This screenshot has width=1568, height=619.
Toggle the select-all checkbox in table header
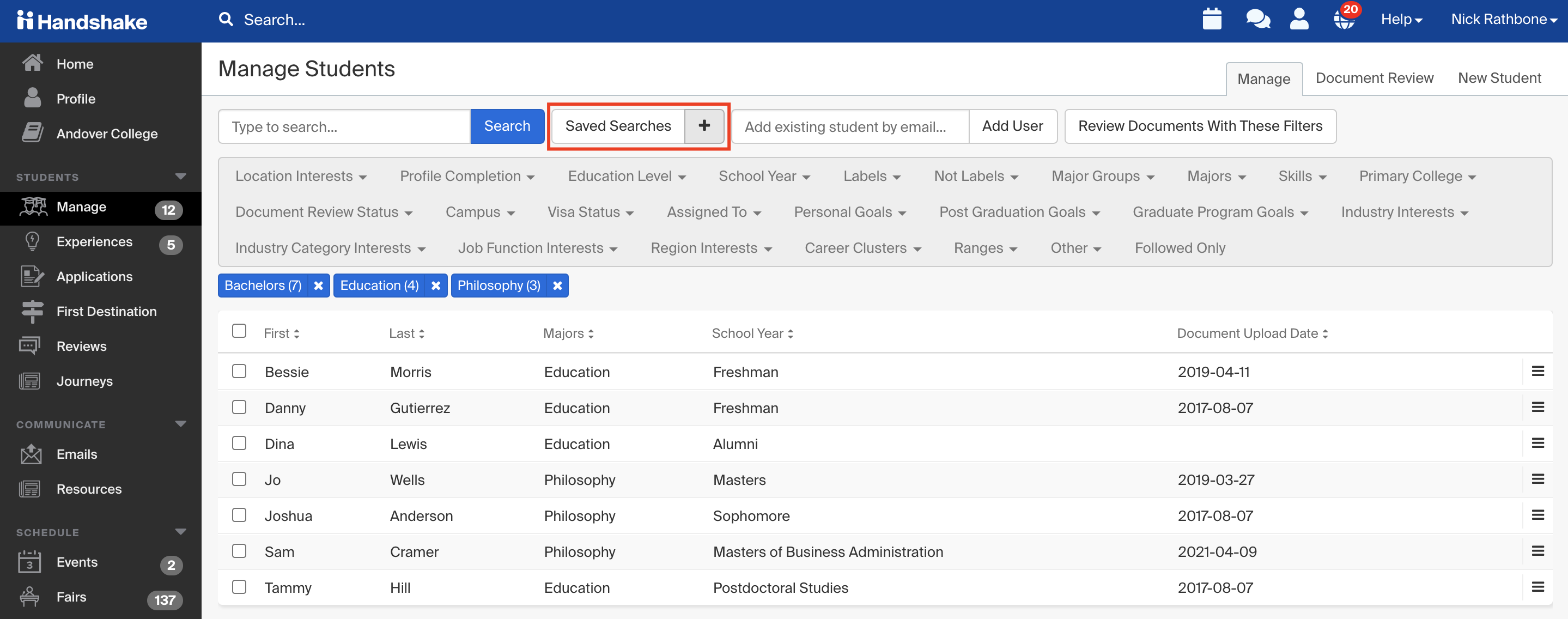click(x=239, y=331)
